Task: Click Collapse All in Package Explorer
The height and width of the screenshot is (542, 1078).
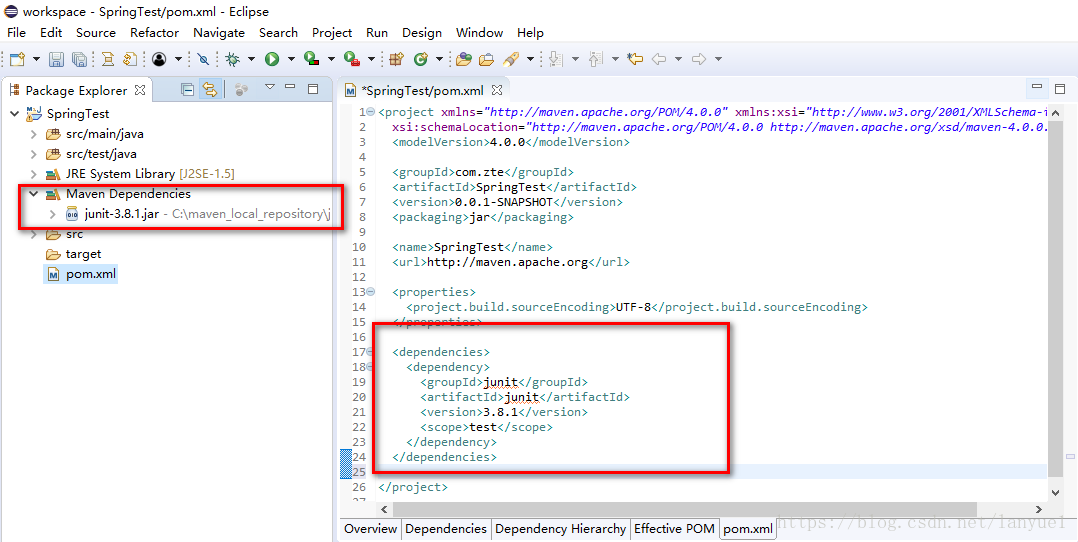Action: pos(187,89)
